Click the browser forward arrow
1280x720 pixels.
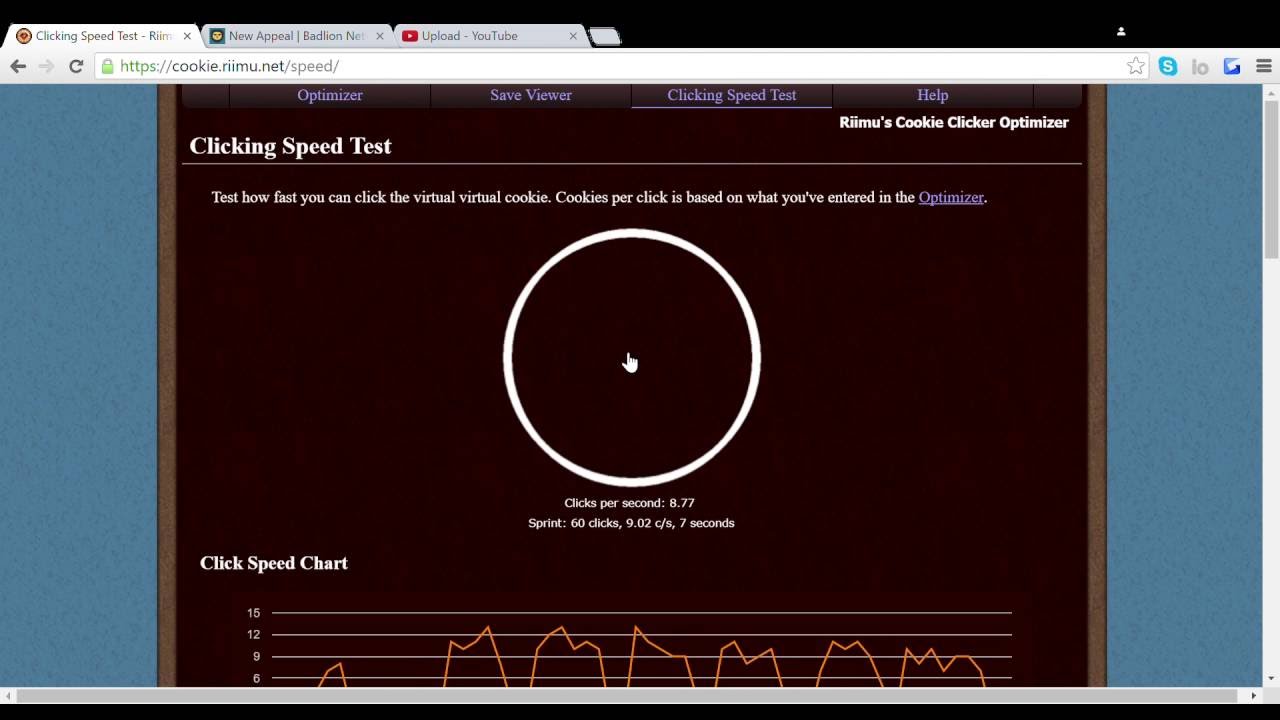click(x=46, y=66)
